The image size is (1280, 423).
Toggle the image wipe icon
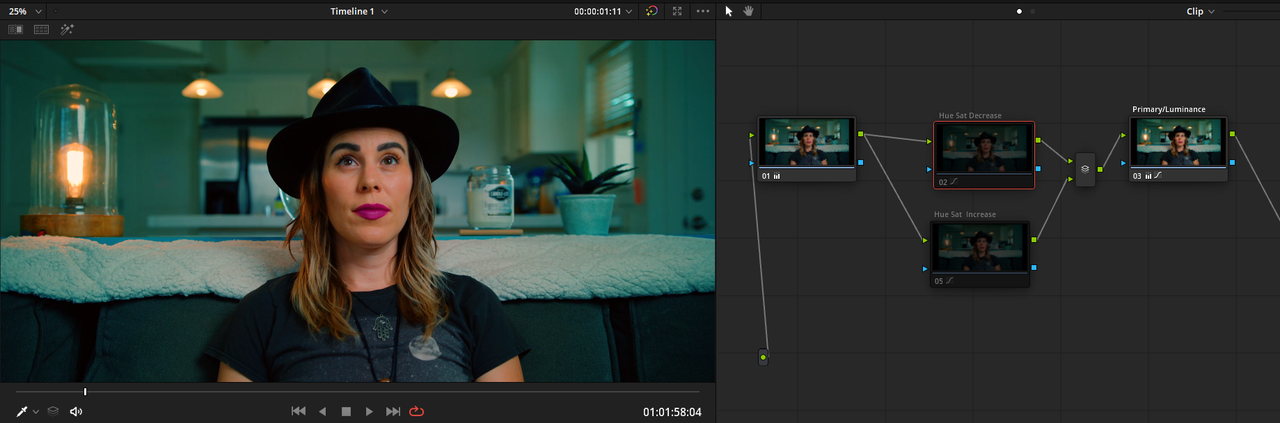pyautogui.click(x=15, y=30)
